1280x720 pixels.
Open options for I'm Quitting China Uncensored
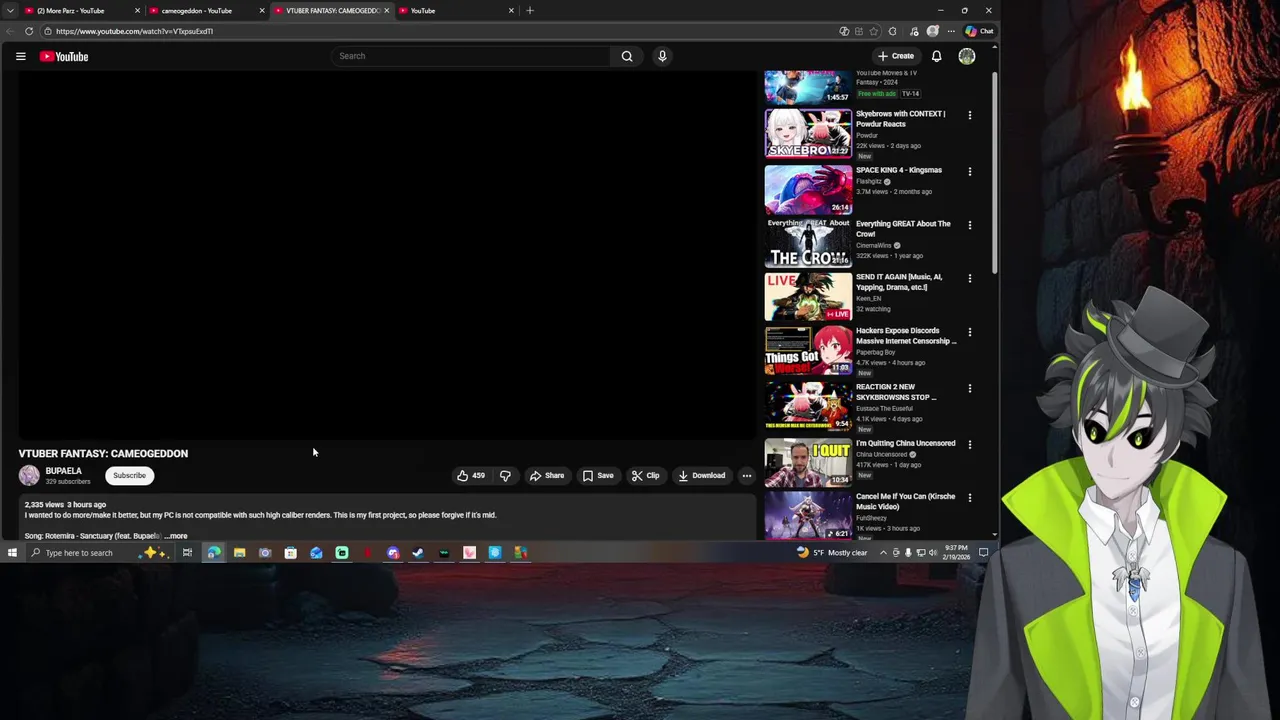point(969,445)
